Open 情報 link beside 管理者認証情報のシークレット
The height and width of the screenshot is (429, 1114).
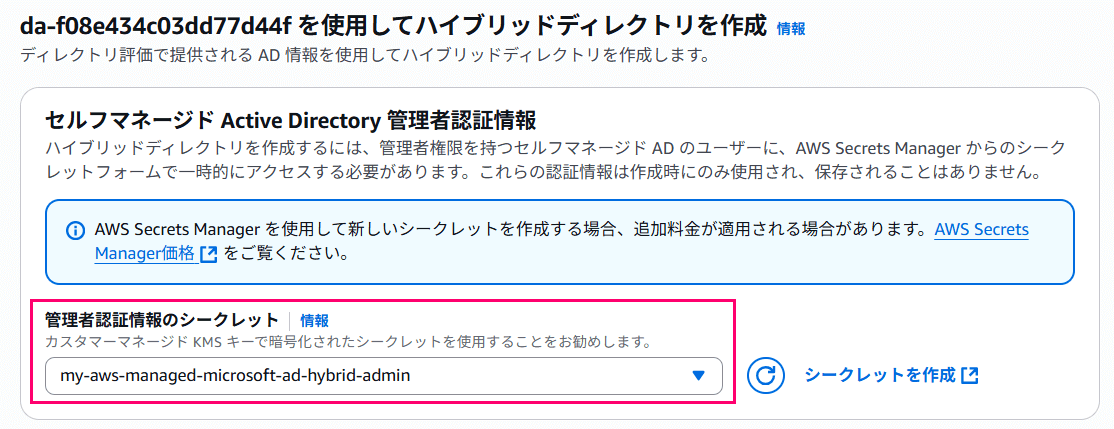(x=314, y=320)
